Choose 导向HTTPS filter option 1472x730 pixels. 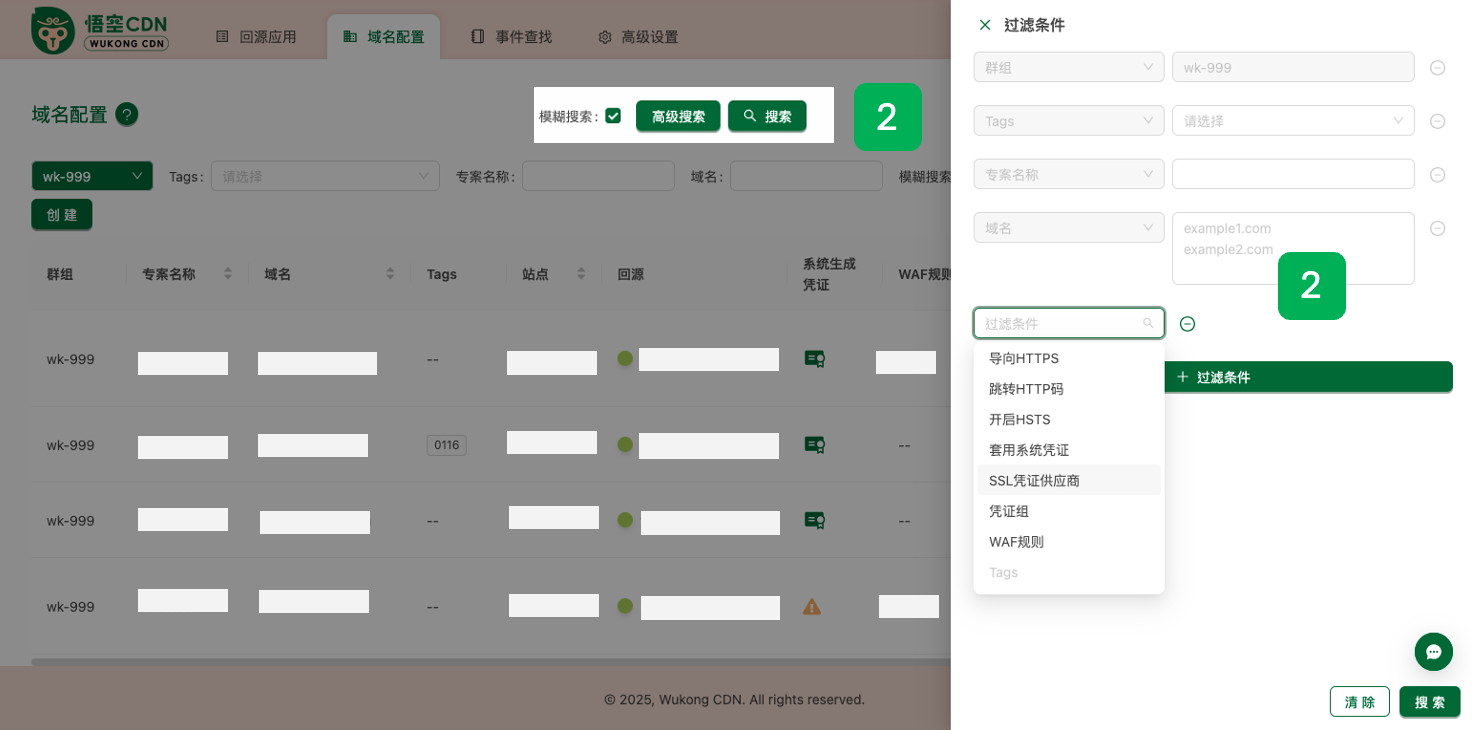[x=1023, y=359]
